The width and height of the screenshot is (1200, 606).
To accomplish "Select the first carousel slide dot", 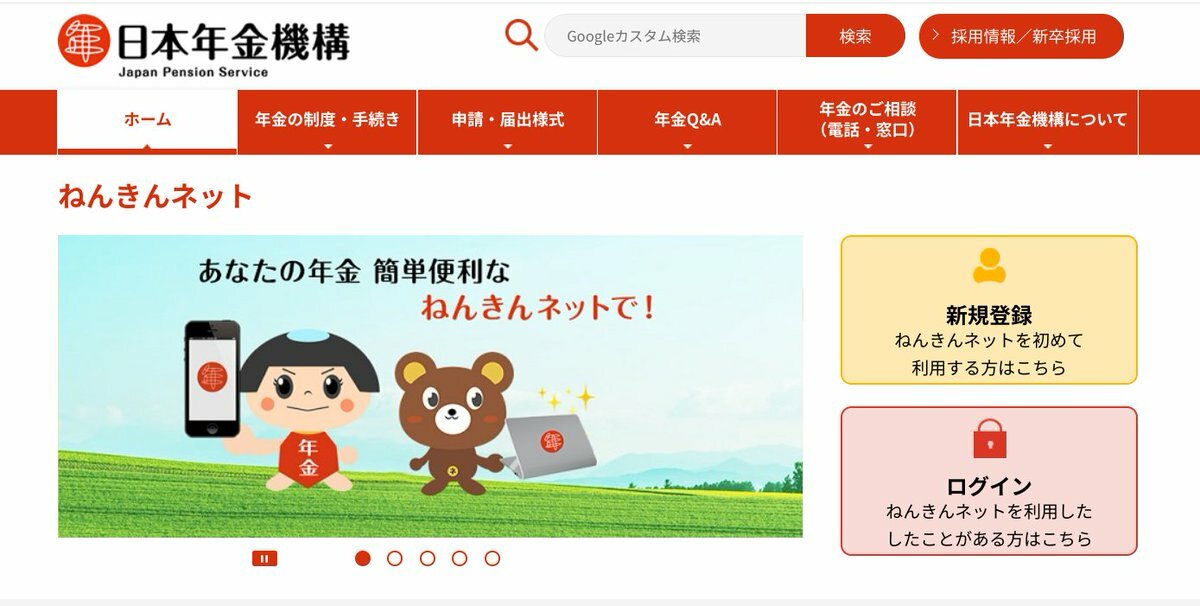I will click(363, 558).
